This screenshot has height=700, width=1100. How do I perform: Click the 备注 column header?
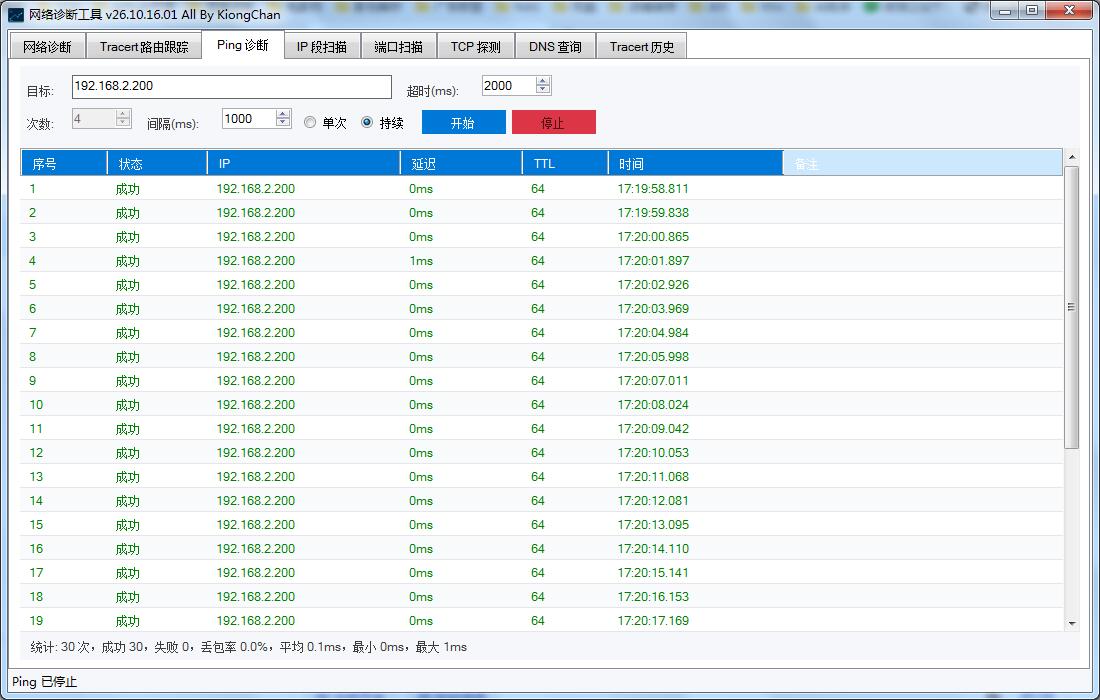(x=923, y=163)
